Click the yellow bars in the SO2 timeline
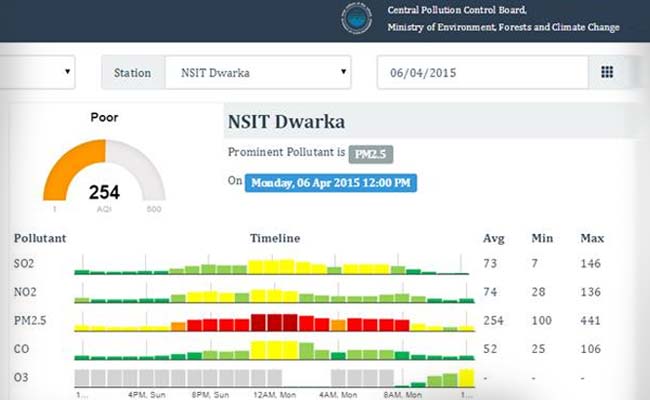Viewport: 650px width, 400px height. (x=272, y=266)
